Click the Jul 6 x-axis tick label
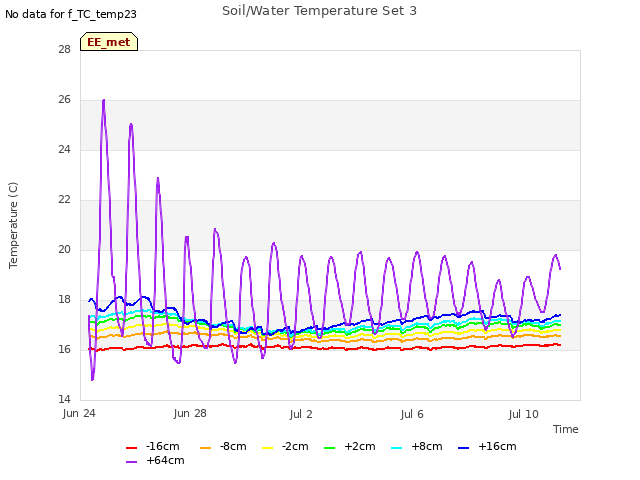640x480 pixels. pyautogui.click(x=412, y=414)
